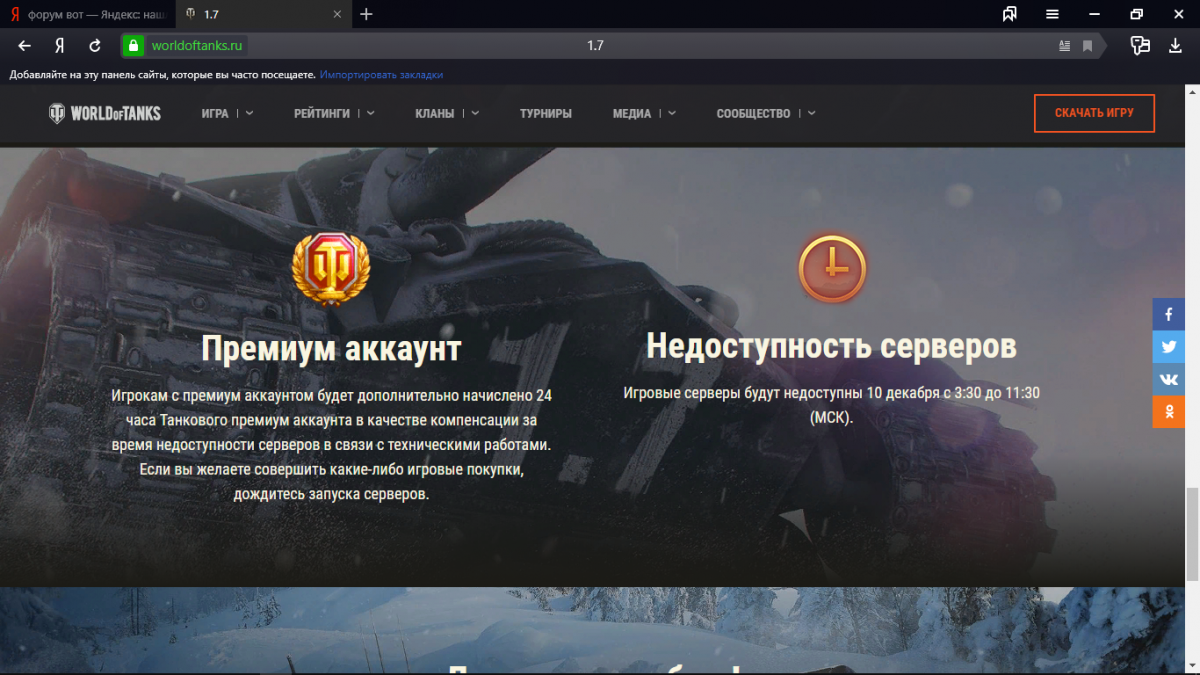Screen dimensions: 1200x675
Task: Open the МЕДИА menu
Action: [x=632, y=113]
